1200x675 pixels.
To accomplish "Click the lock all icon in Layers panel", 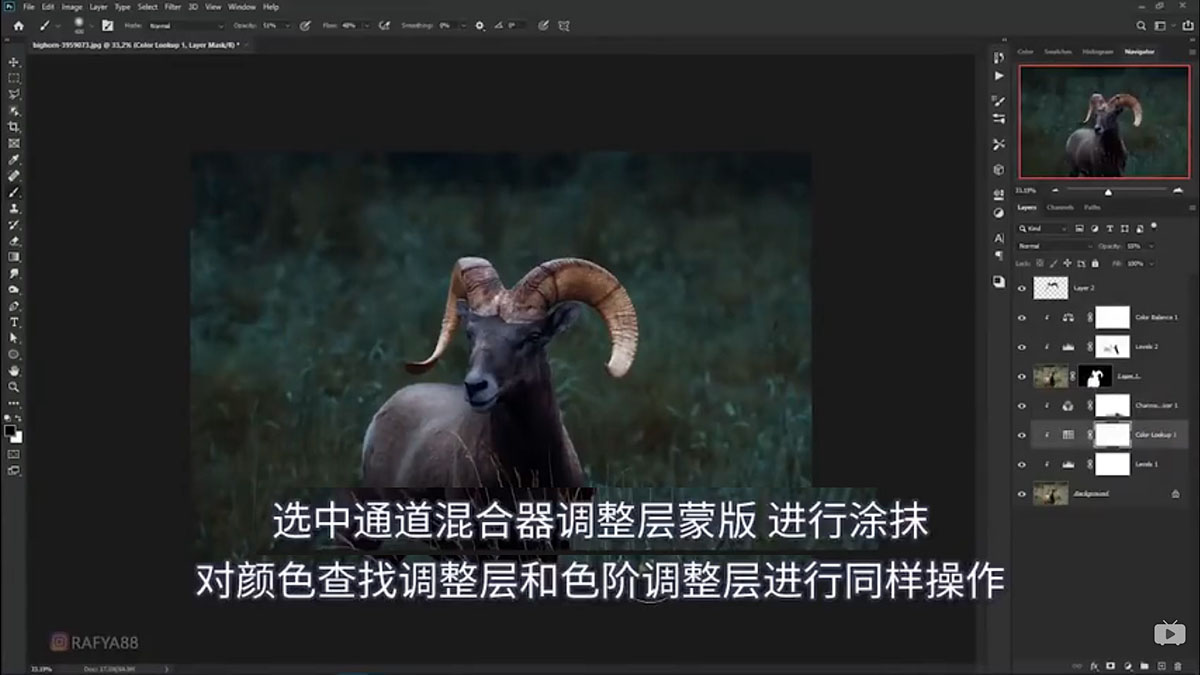I will 1095,263.
